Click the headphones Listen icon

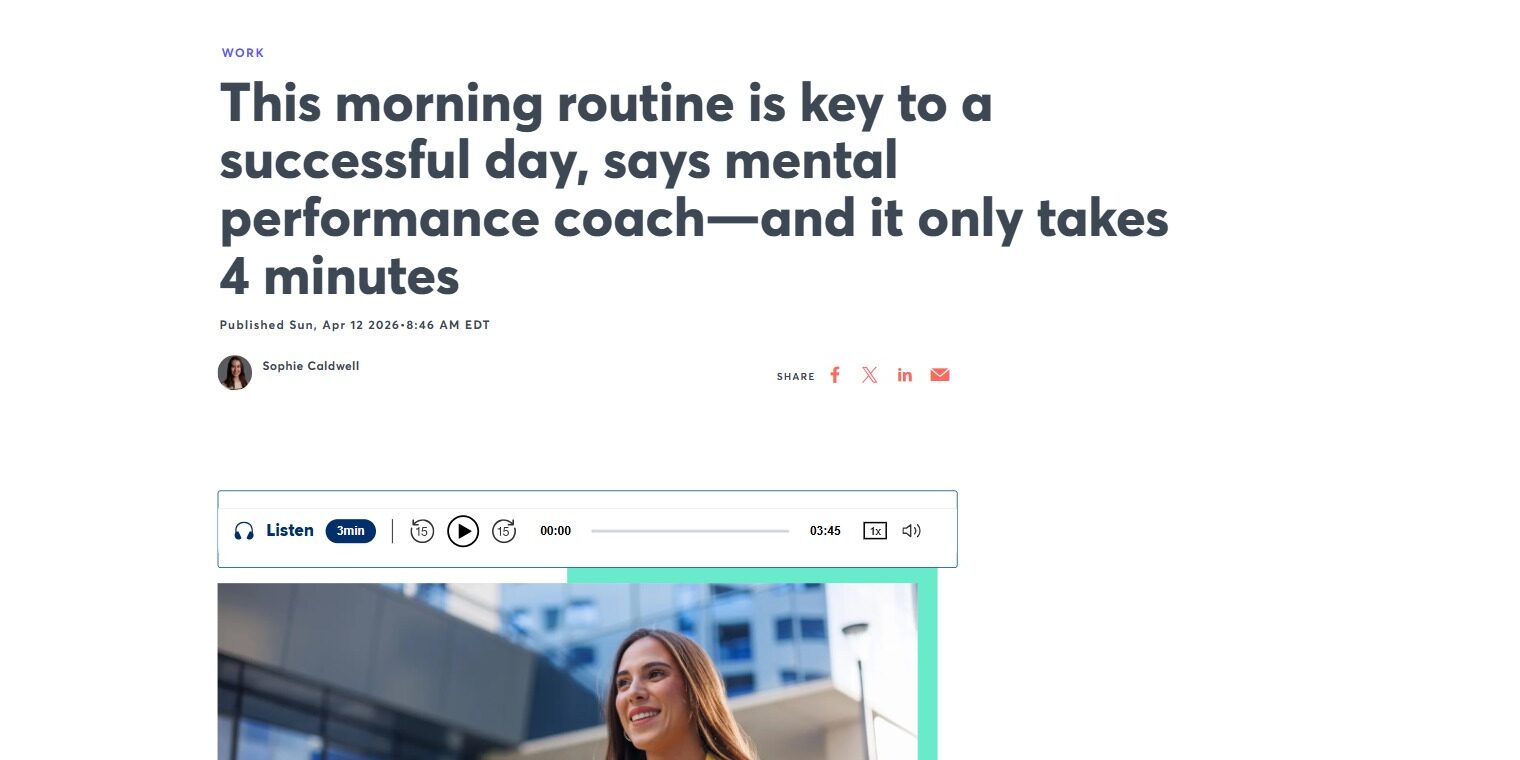coord(244,531)
